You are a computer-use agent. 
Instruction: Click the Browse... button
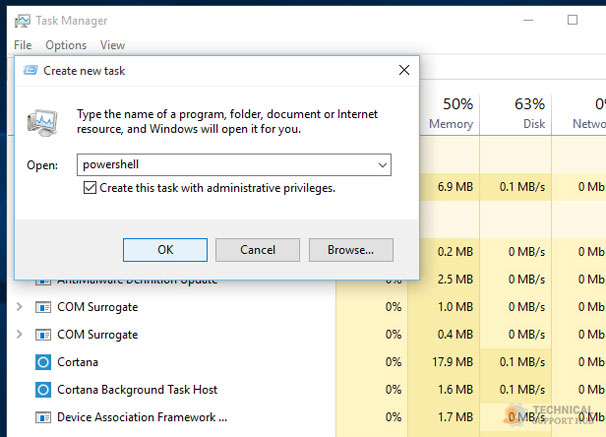click(x=351, y=250)
